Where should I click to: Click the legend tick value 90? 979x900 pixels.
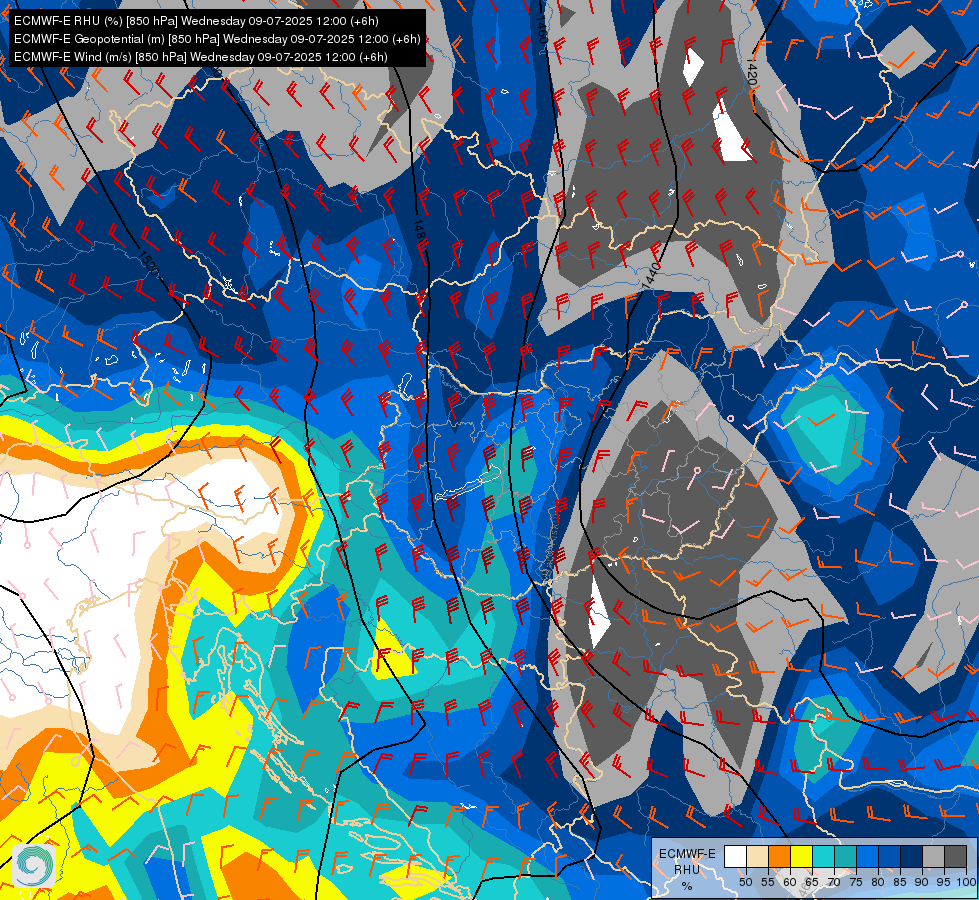(x=922, y=882)
